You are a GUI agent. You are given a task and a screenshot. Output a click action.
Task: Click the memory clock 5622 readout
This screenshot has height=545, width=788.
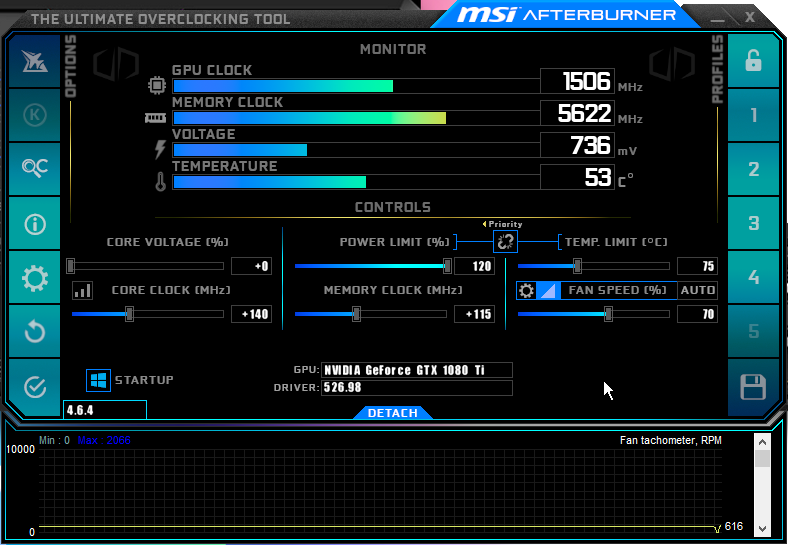tap(577, 113)
